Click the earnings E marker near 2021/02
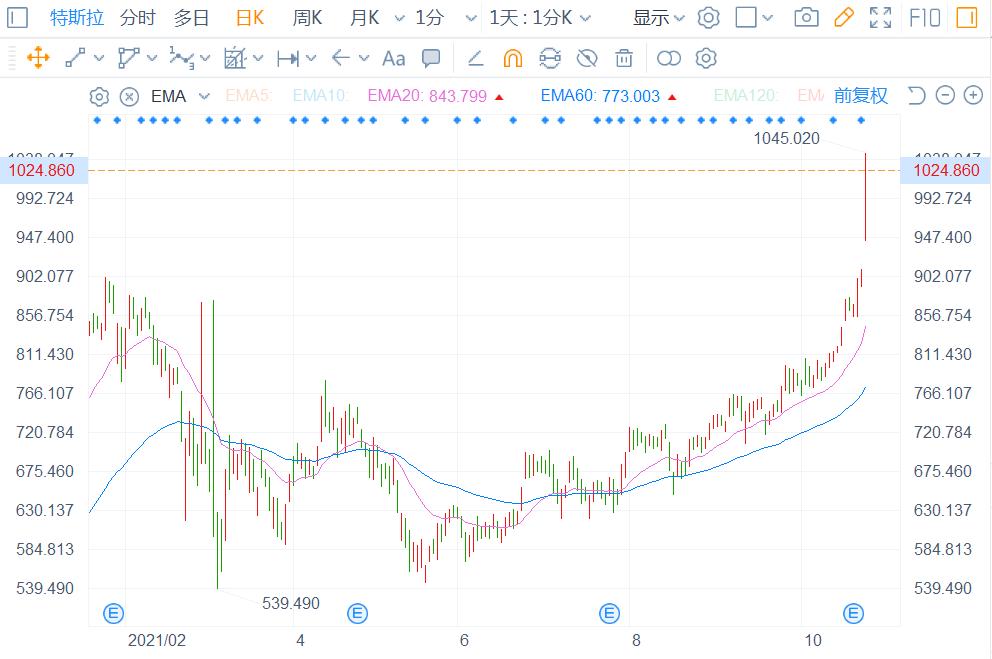Screen dimensions: 992x659 tap(114, 613)
